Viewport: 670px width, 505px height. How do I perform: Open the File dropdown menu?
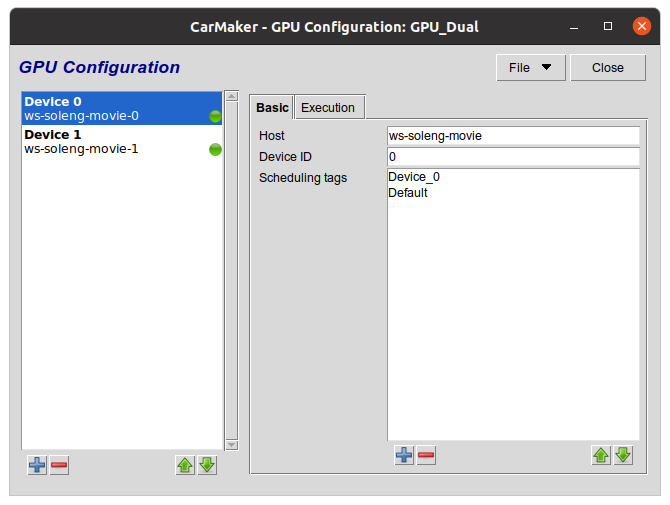(x=530, y=68)
